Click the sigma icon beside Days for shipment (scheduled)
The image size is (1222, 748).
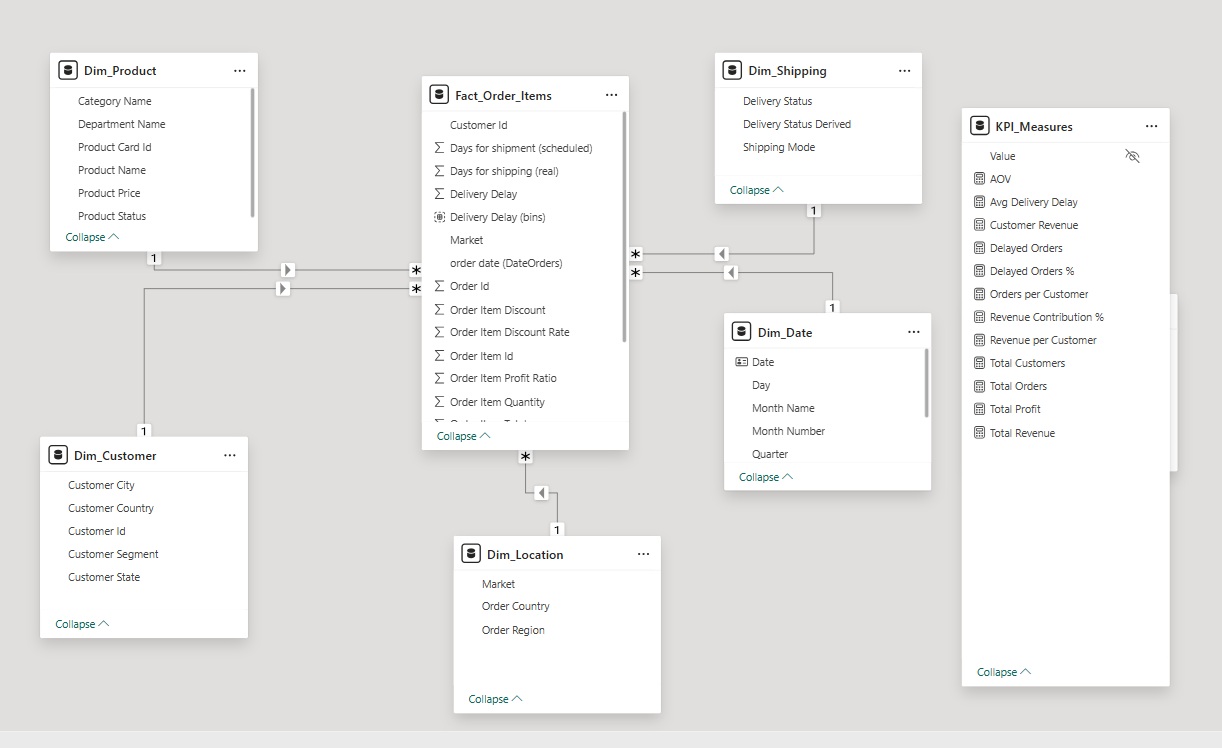pos(438,147)
